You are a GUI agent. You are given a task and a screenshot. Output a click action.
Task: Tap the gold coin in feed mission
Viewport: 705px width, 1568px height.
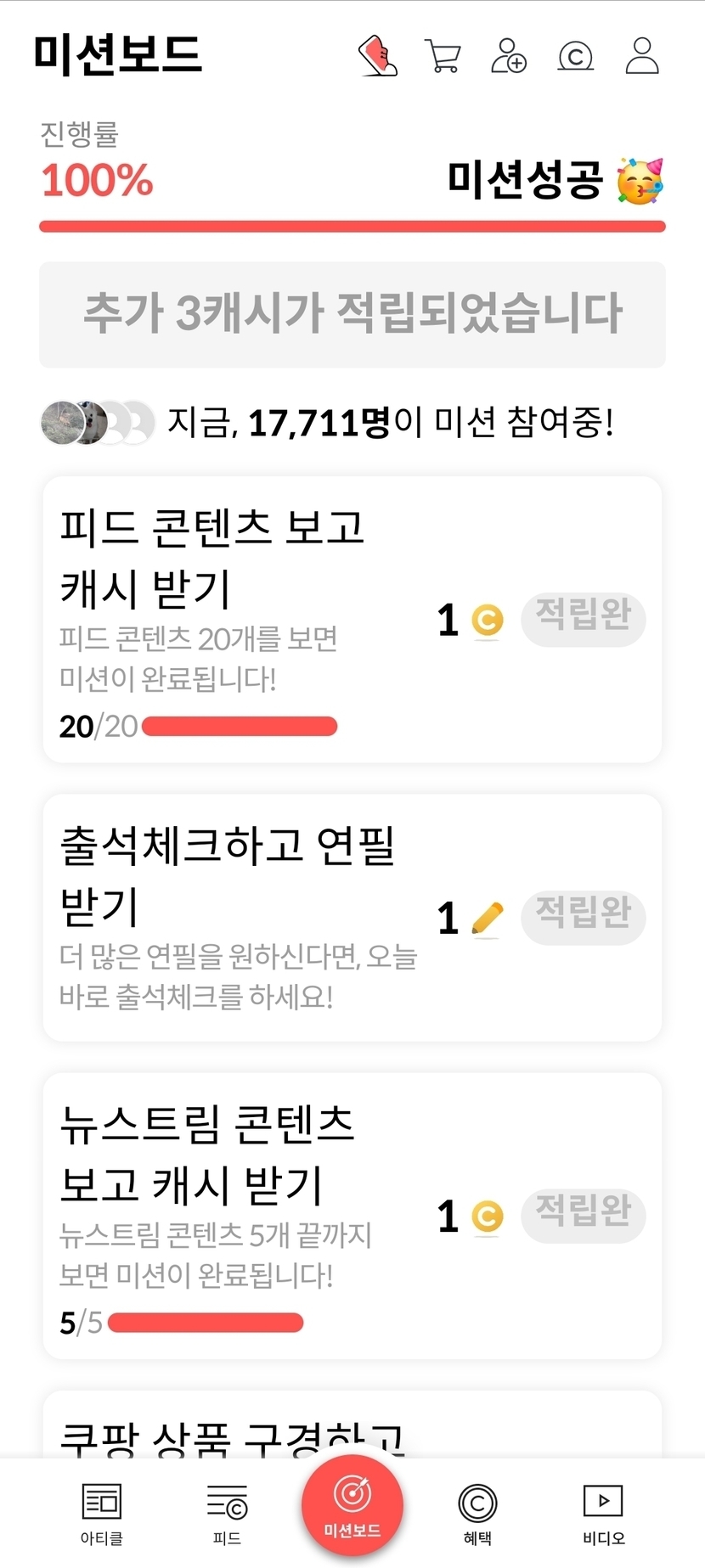pyautogui.click(x=488, y=620)
